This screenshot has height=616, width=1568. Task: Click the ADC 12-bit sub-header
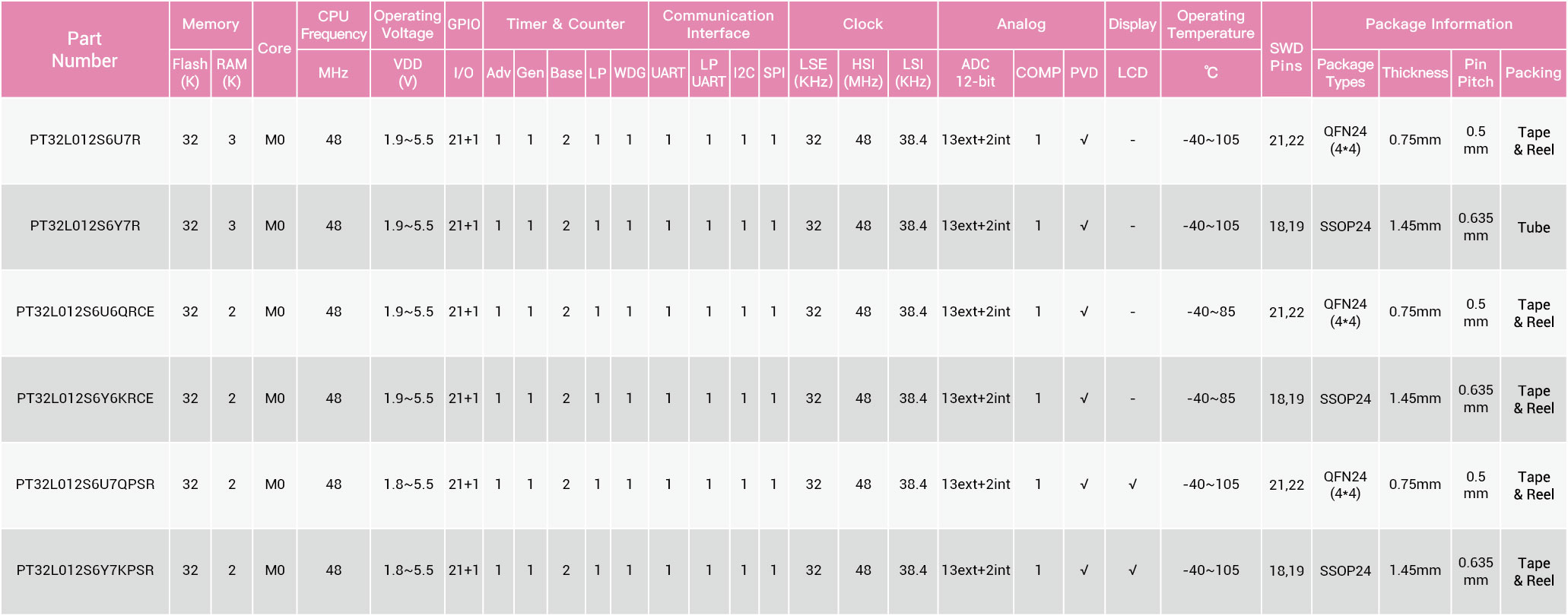click(976, 73)
